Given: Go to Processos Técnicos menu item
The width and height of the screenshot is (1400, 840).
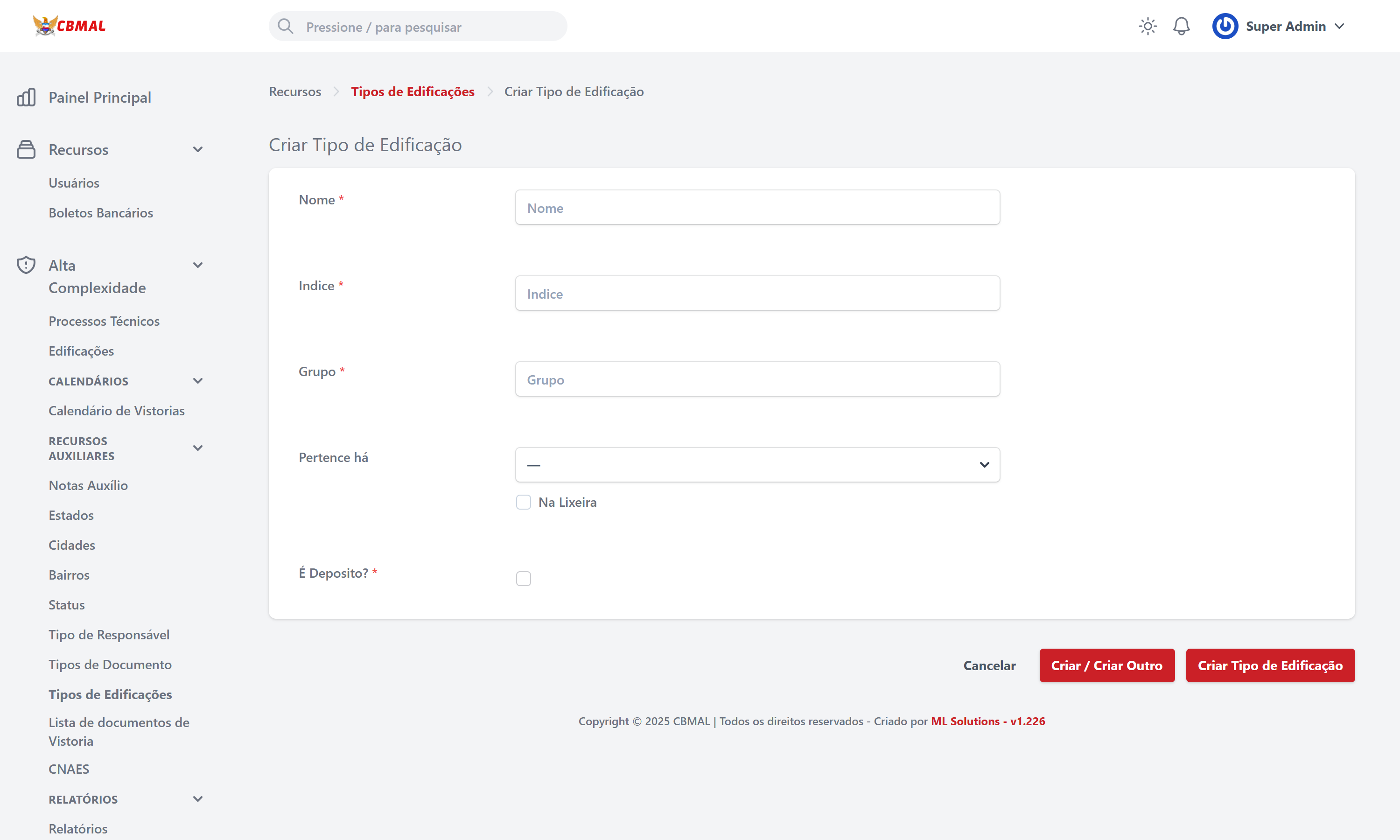Looking at the screenshot, I should point(104,321).
